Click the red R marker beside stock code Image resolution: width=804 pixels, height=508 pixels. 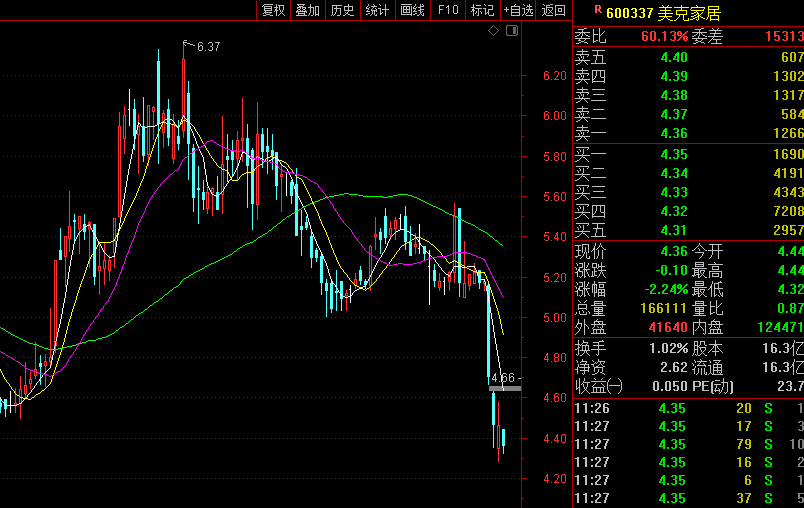tap(598, 10)
